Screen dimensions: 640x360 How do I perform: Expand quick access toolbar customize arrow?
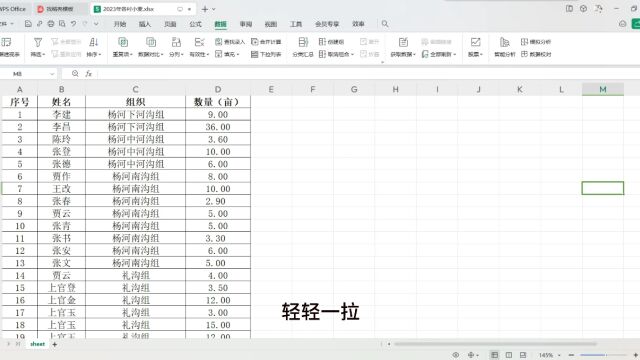click(x=96, y=24)
